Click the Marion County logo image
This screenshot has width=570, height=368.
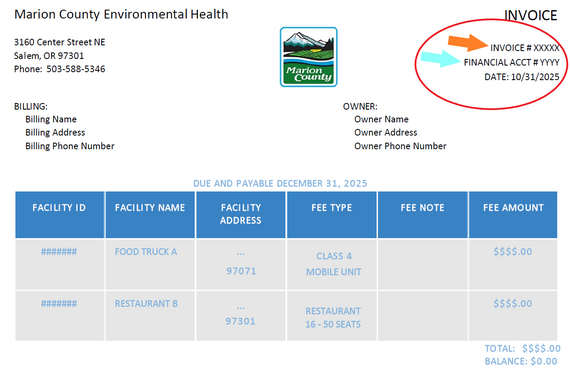pos(308,57)
